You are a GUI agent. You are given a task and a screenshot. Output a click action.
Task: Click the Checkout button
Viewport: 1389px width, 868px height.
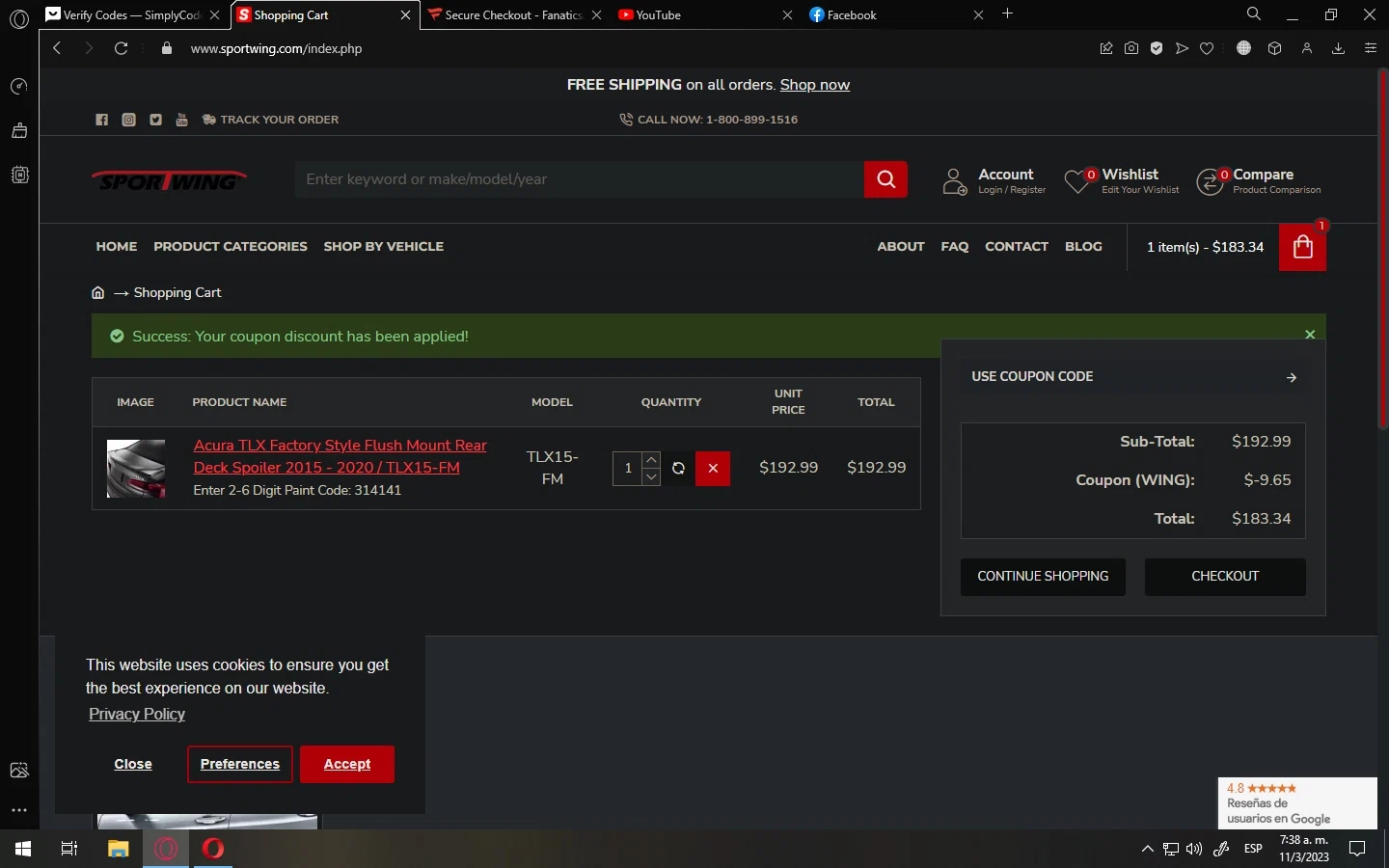1225,577
